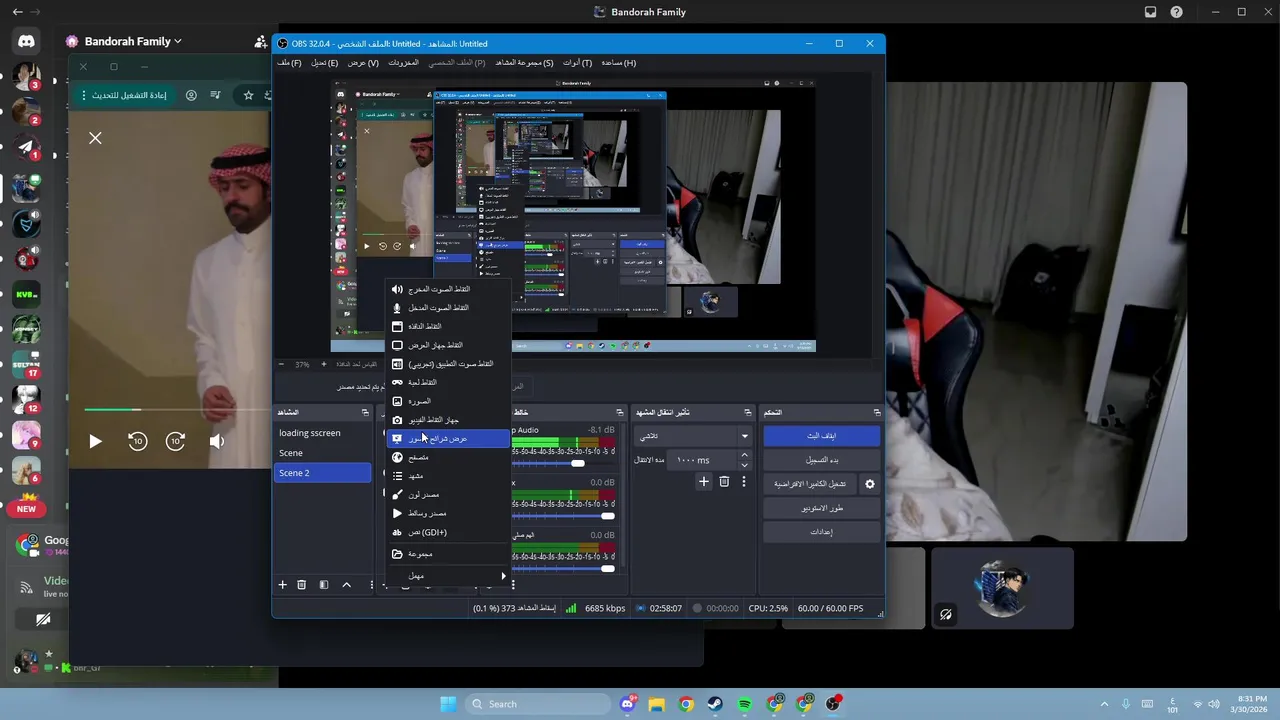Select 'Scene' in the scenes list
This screenshot has width=1280, height=720.
pos(323,453)
